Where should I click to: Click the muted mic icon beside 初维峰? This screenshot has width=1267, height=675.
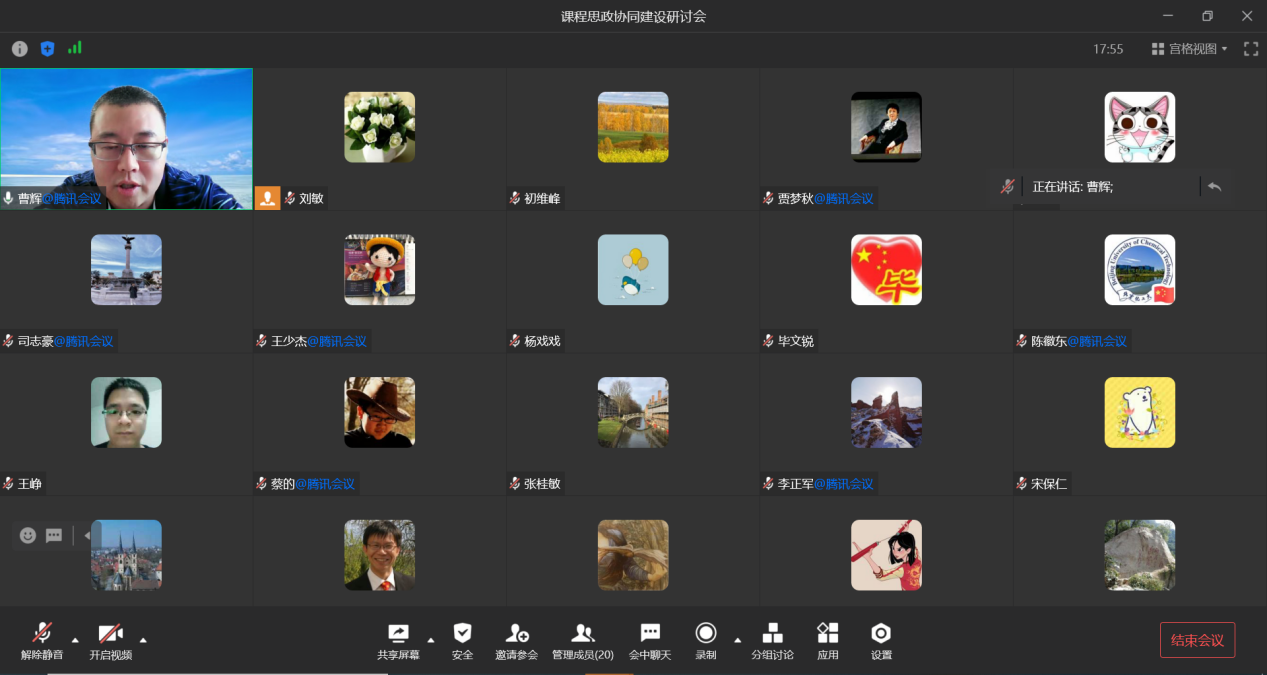(515, 198)
